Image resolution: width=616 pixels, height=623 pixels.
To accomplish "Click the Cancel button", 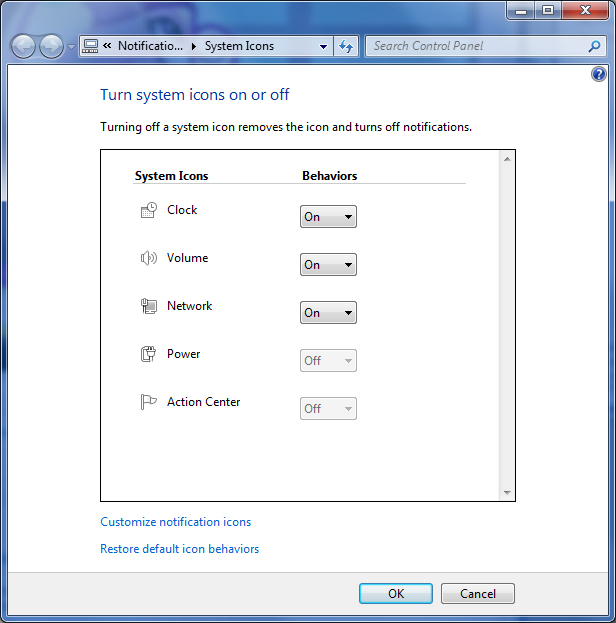I will [478, 594].
